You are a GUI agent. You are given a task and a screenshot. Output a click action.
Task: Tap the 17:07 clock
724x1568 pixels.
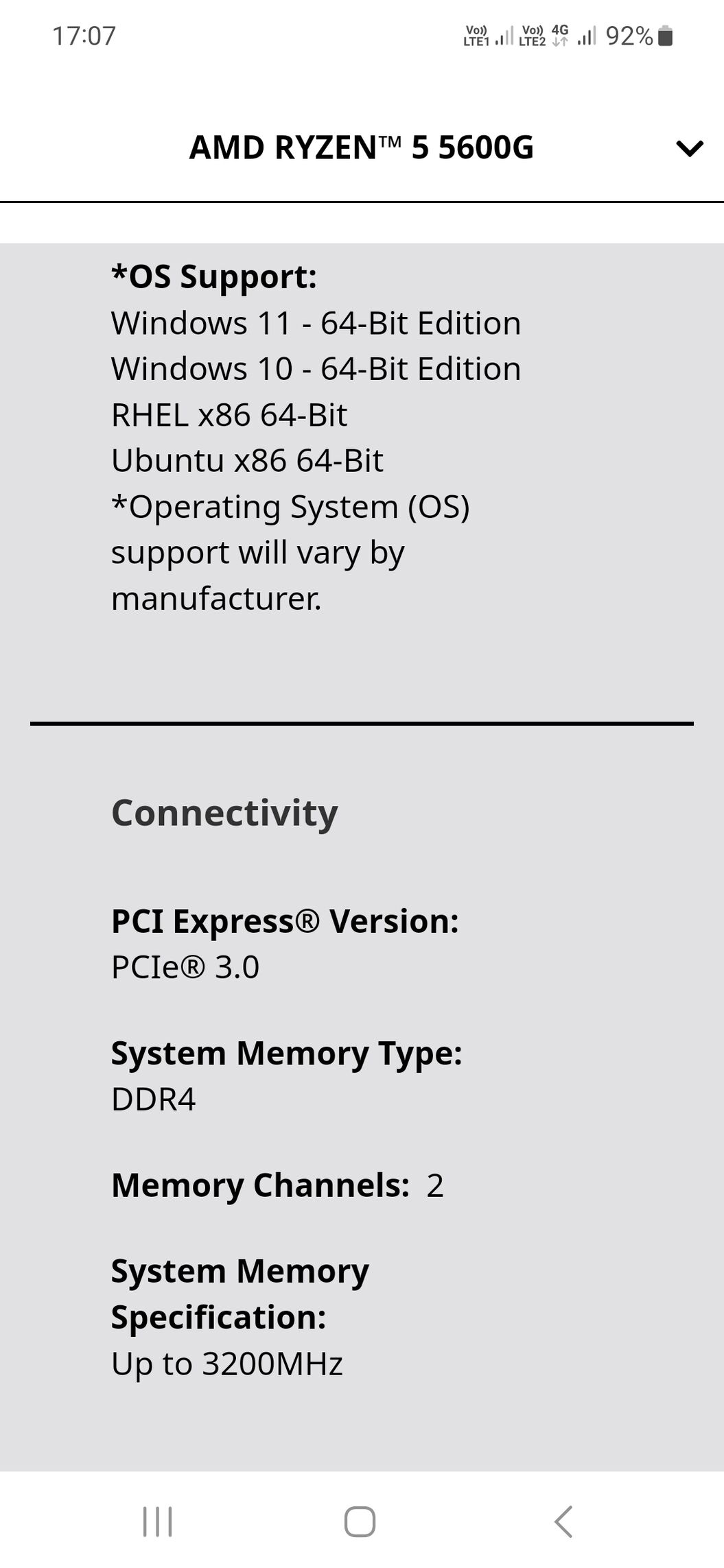click(84, 36)
